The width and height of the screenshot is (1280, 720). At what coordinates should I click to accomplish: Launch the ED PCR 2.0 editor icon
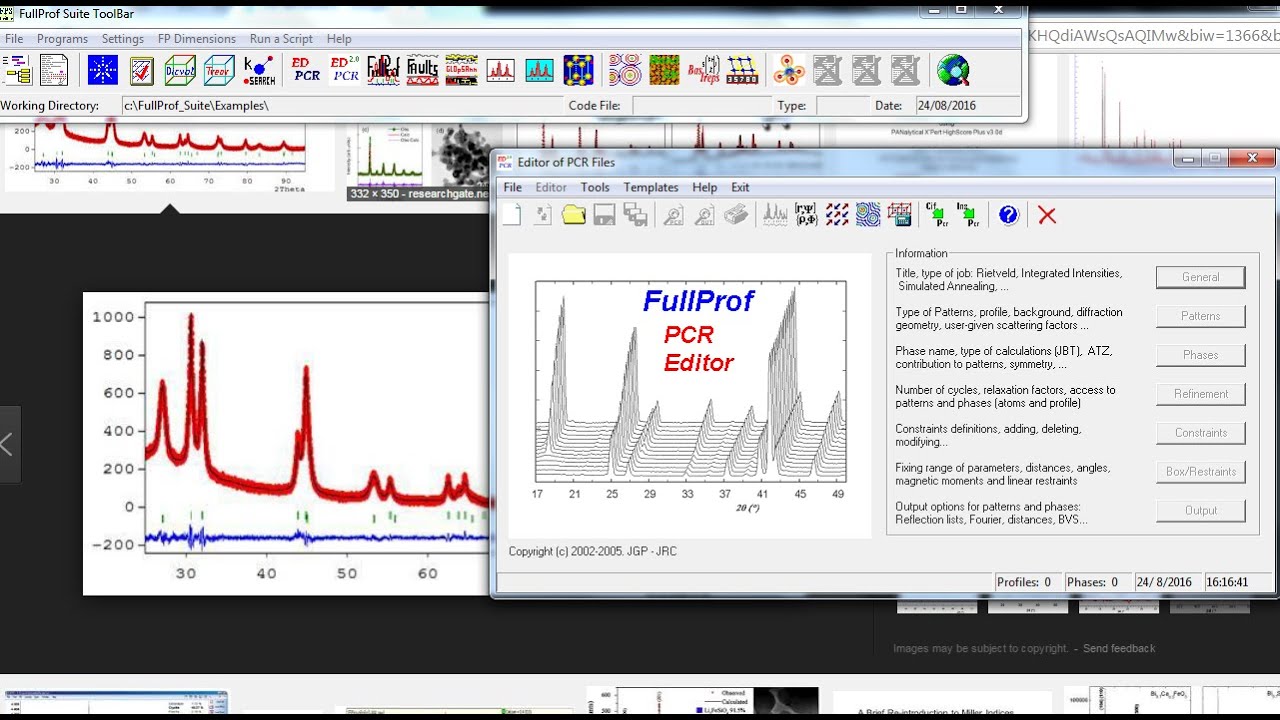(x=345, y=70)
